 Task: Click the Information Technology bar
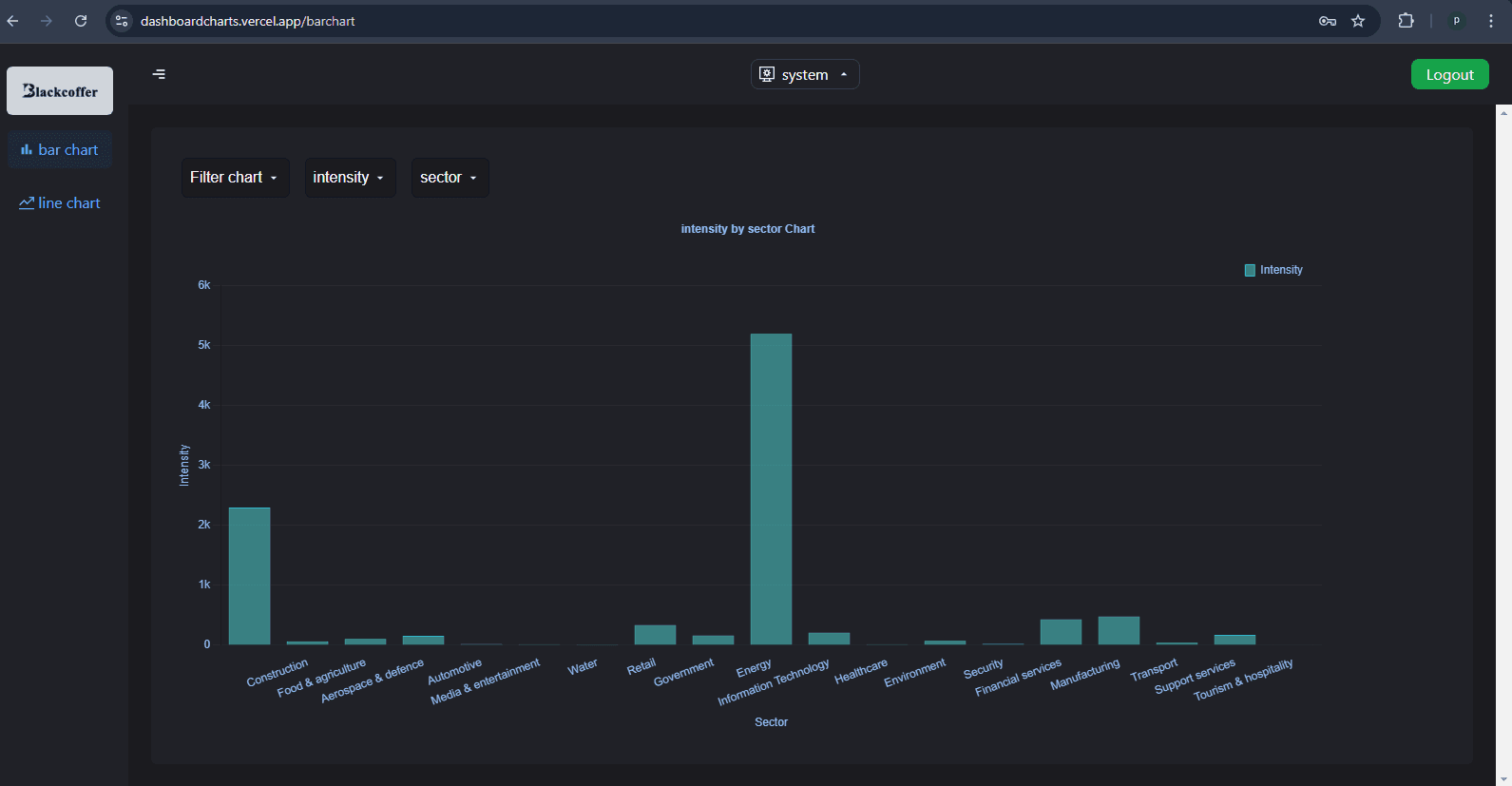(829, 639)
